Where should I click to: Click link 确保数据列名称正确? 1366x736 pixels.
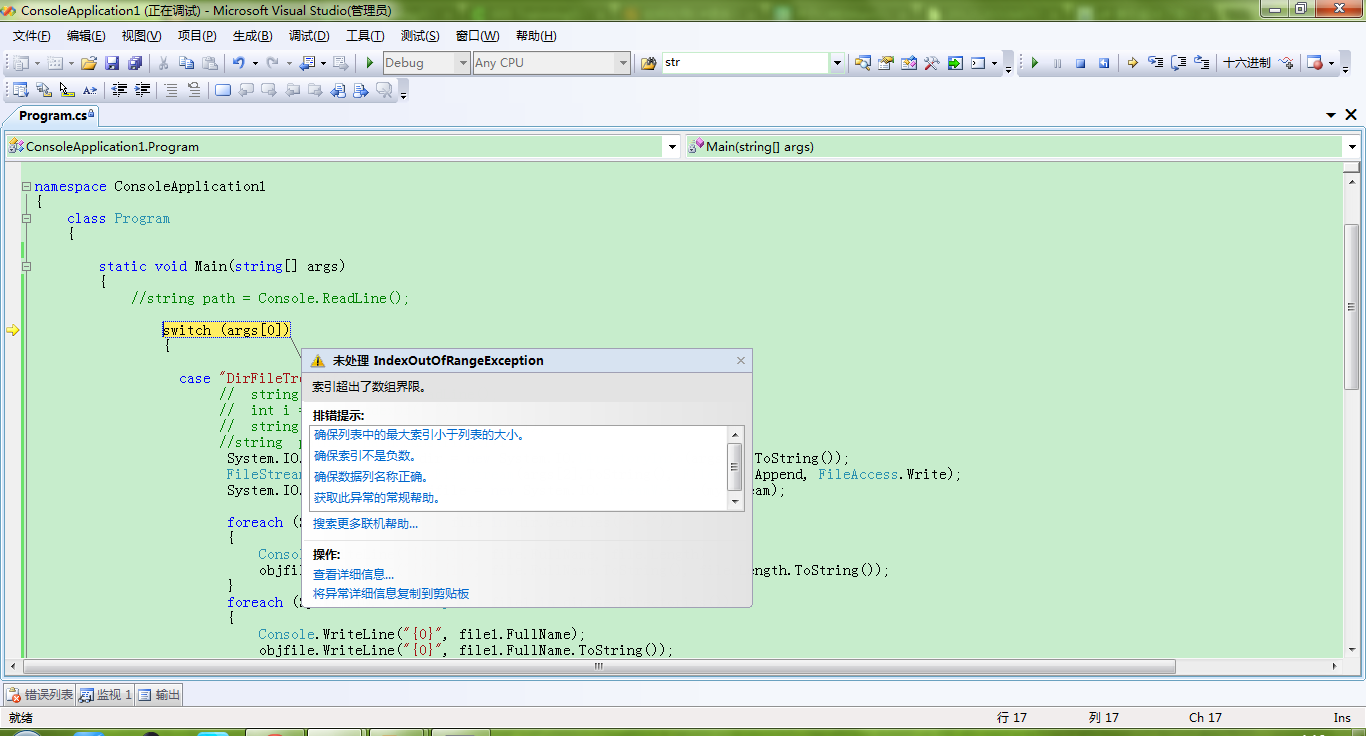(x=371, y=477)
